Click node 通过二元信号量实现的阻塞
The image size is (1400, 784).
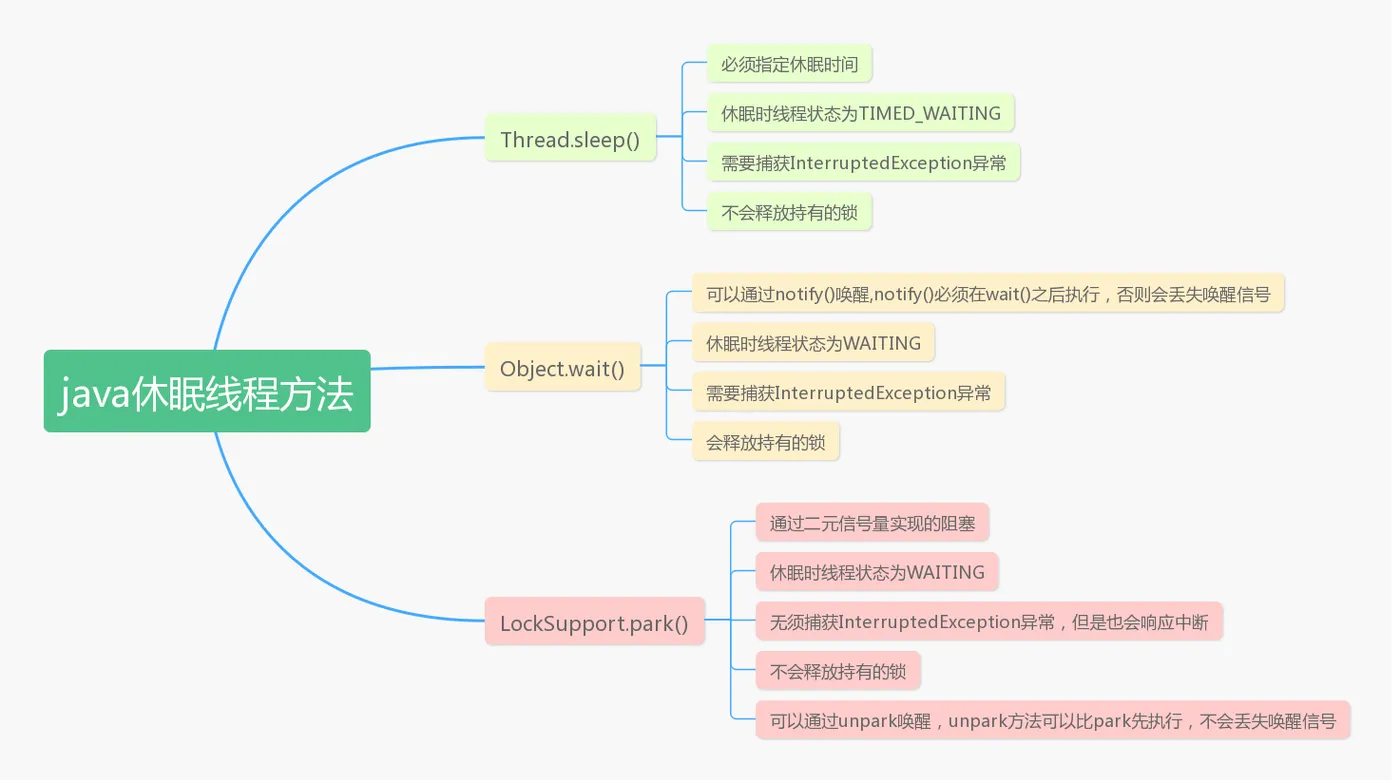pos(872,522)
